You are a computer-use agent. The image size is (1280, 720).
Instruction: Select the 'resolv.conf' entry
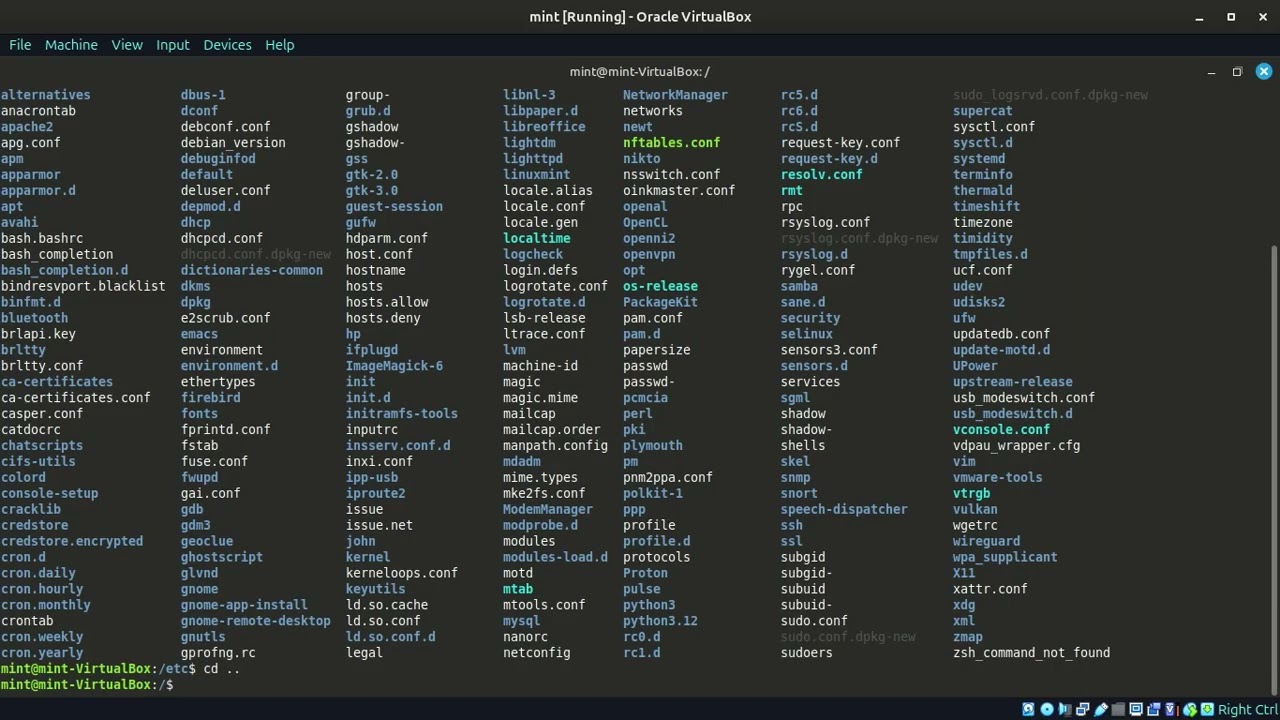[822, 175]
